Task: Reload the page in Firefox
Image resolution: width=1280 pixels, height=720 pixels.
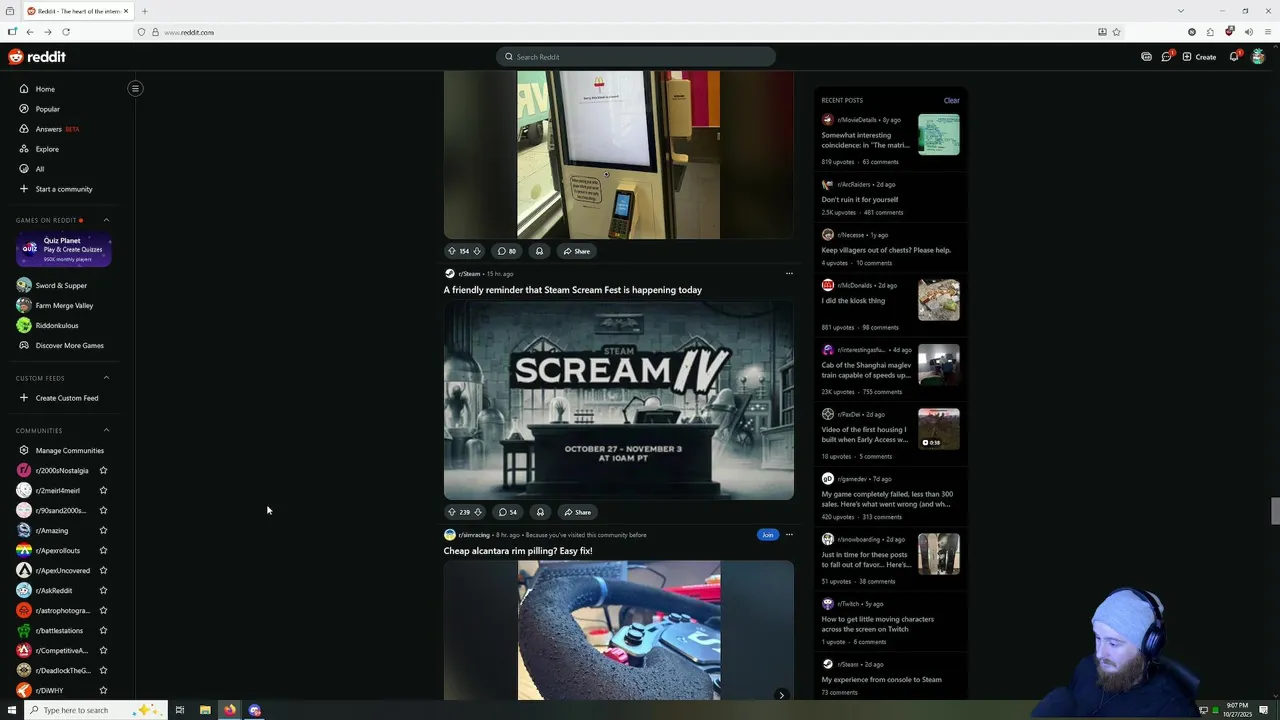Action: point(66,32)
